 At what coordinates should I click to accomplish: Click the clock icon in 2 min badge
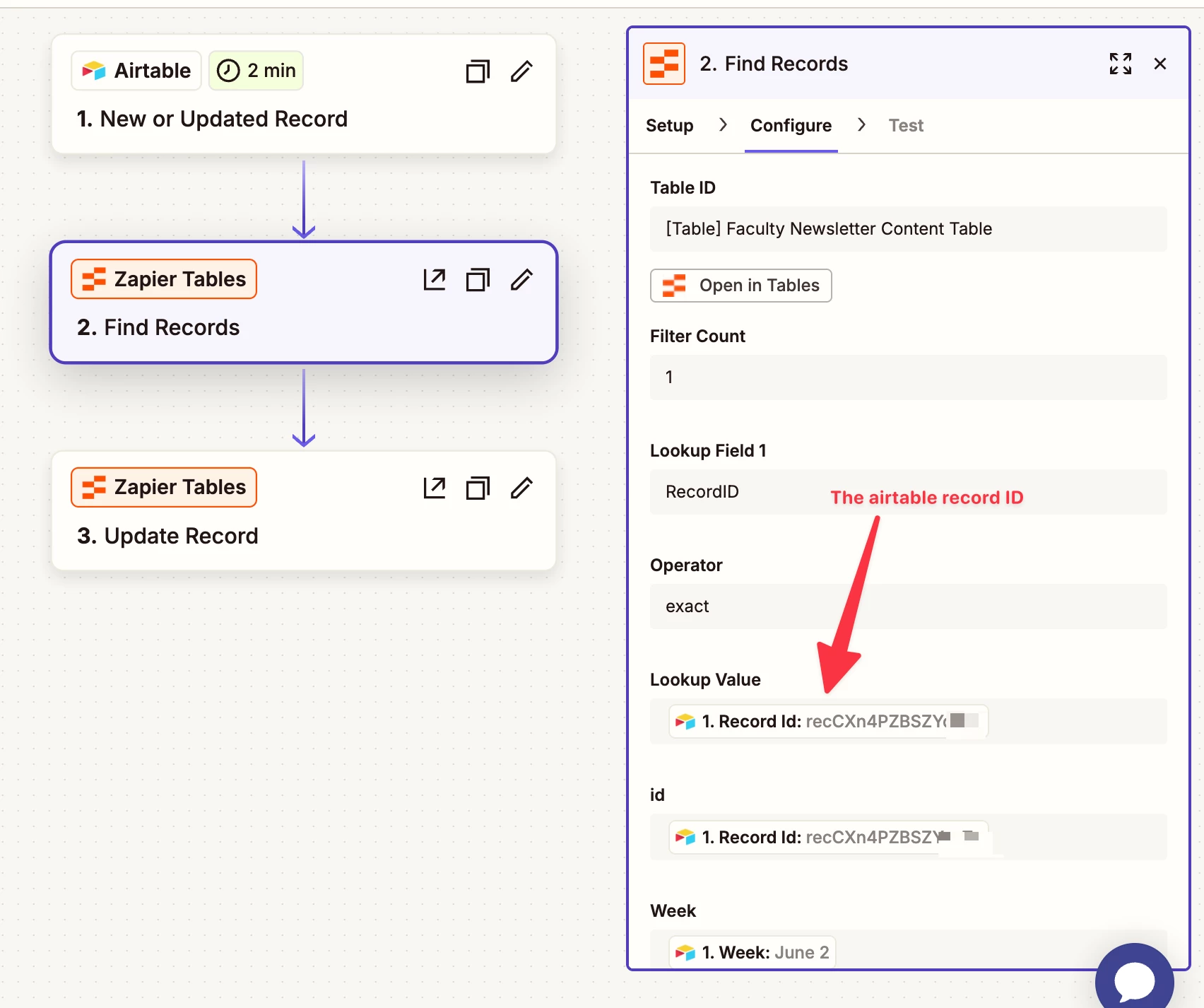tap(228, 71)
